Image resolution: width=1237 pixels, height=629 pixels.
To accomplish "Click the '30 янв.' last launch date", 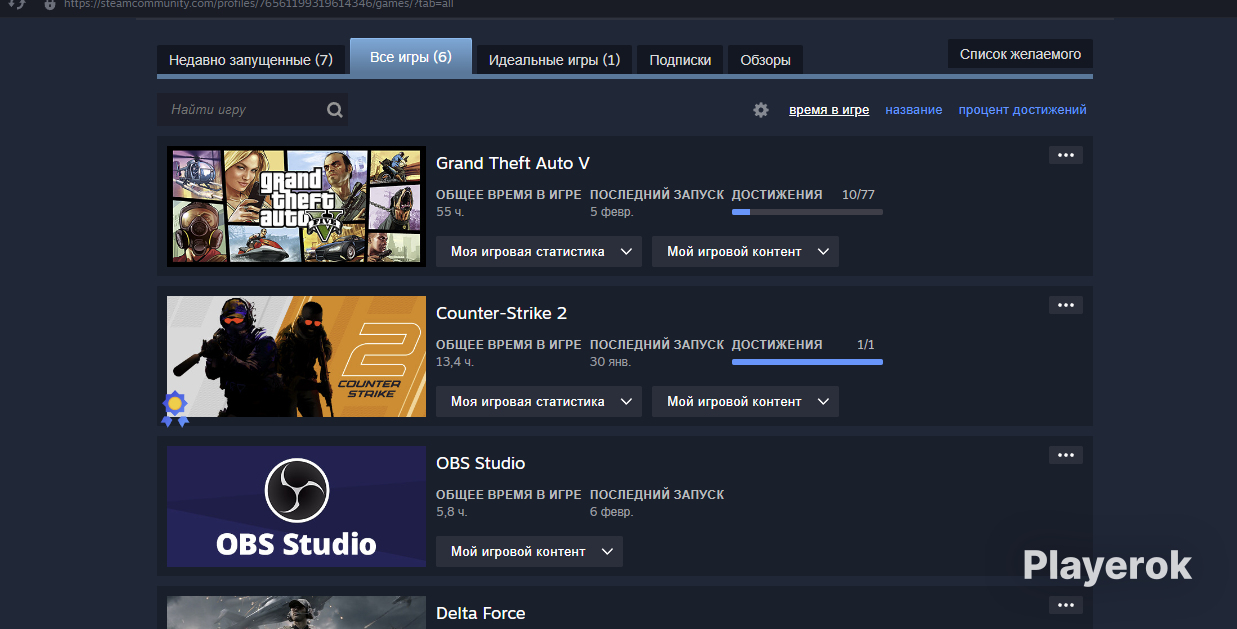I will pos(610,362).
